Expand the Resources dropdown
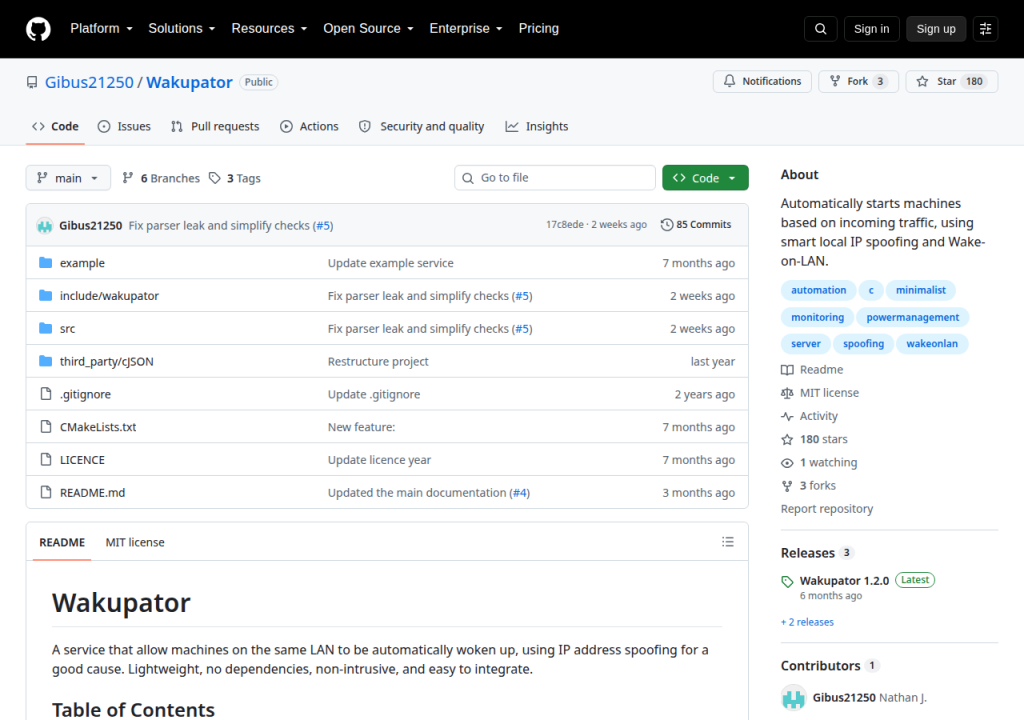The image size is (1024, 720). pyautogui.click(x=269, y=29)
